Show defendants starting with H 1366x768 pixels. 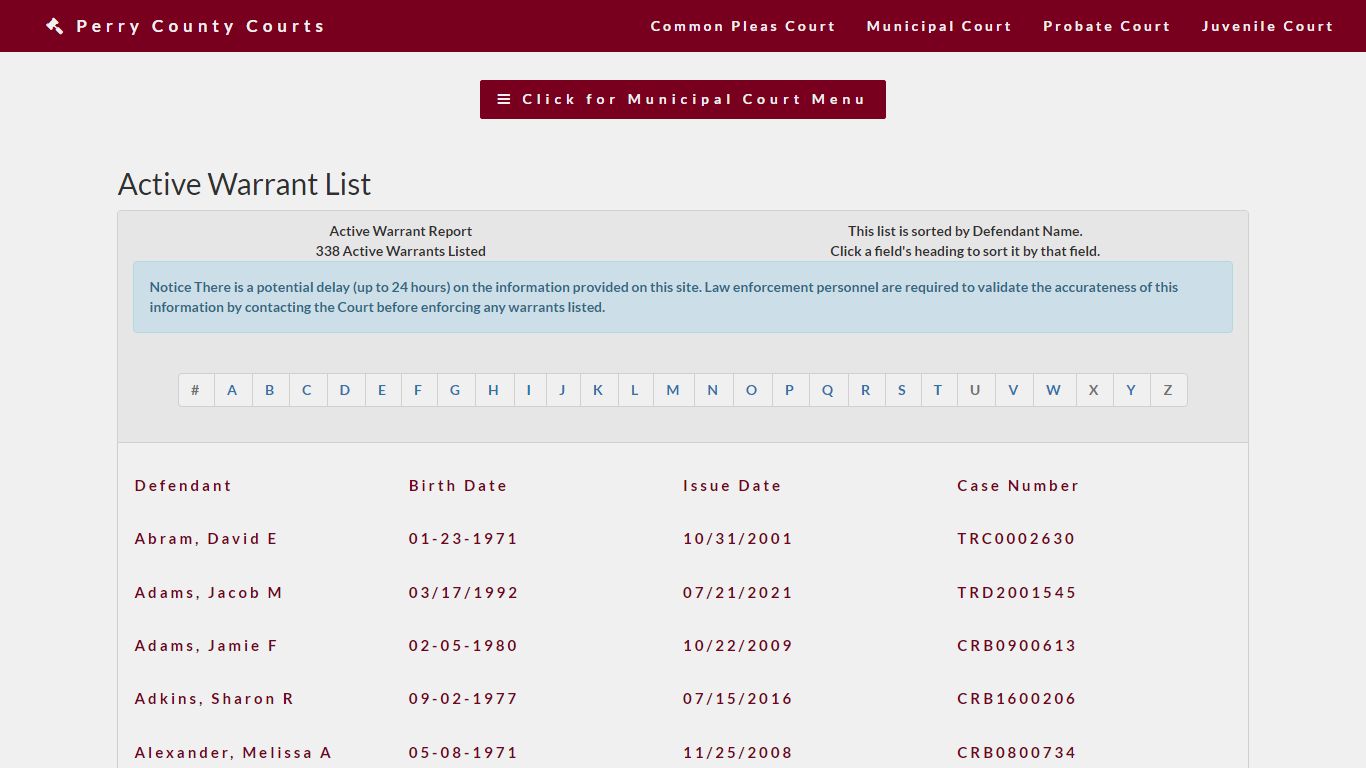point(493,390)
